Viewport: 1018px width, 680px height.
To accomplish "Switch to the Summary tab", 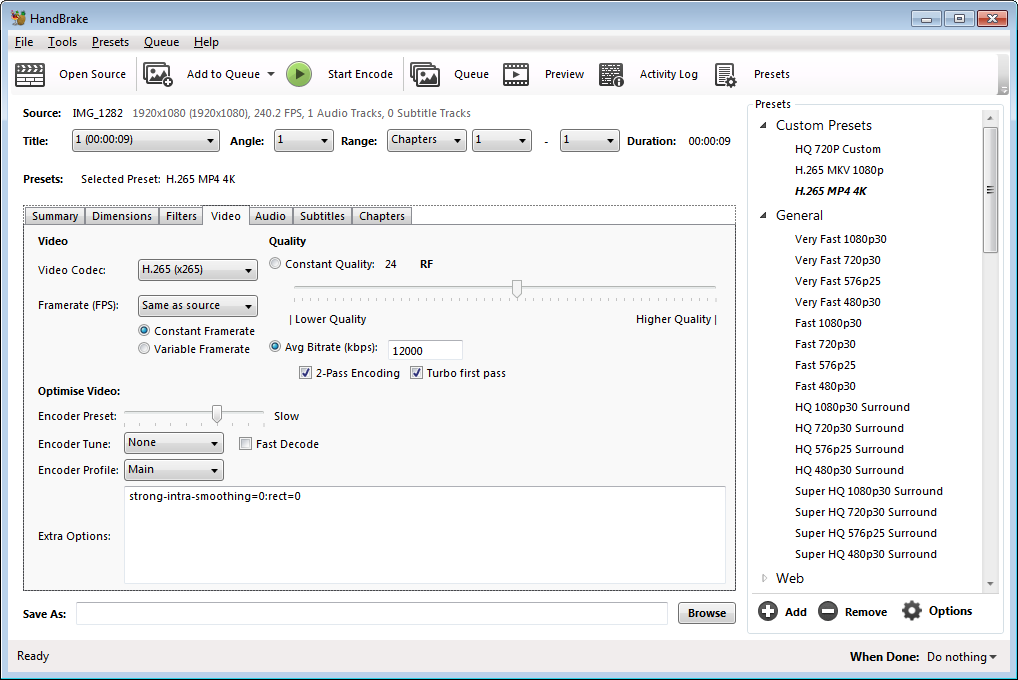I will click(x=55, y=216).
